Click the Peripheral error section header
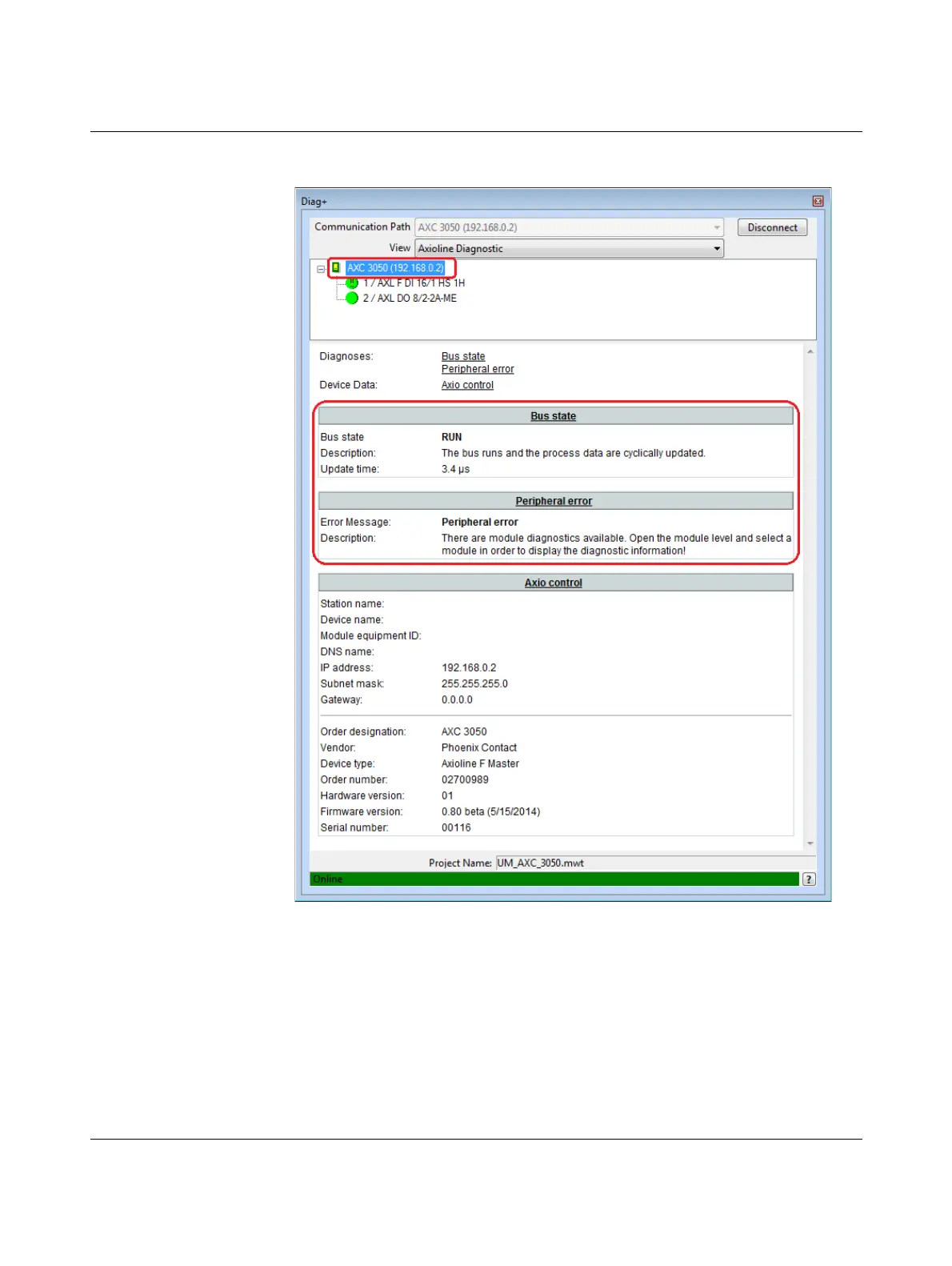This screenshot has width=952, height=1266. 556,501
